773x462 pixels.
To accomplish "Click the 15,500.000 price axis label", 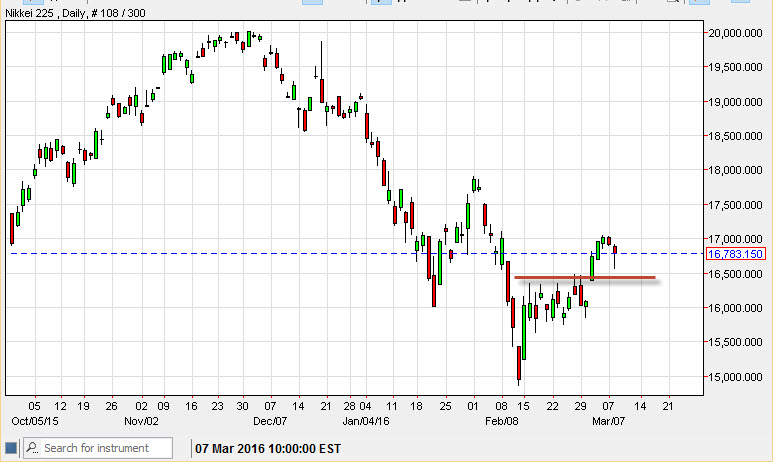I will tap(736, 342).
